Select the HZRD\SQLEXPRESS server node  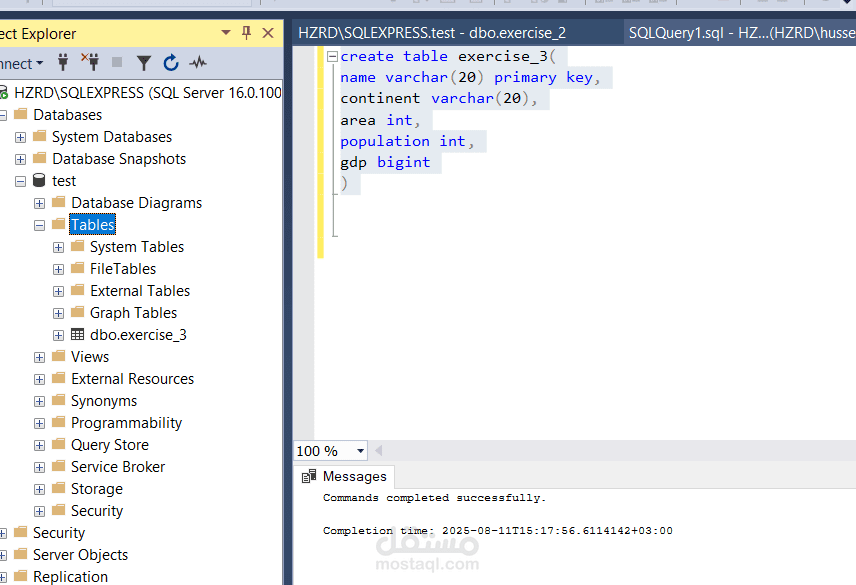coord(148,93)
